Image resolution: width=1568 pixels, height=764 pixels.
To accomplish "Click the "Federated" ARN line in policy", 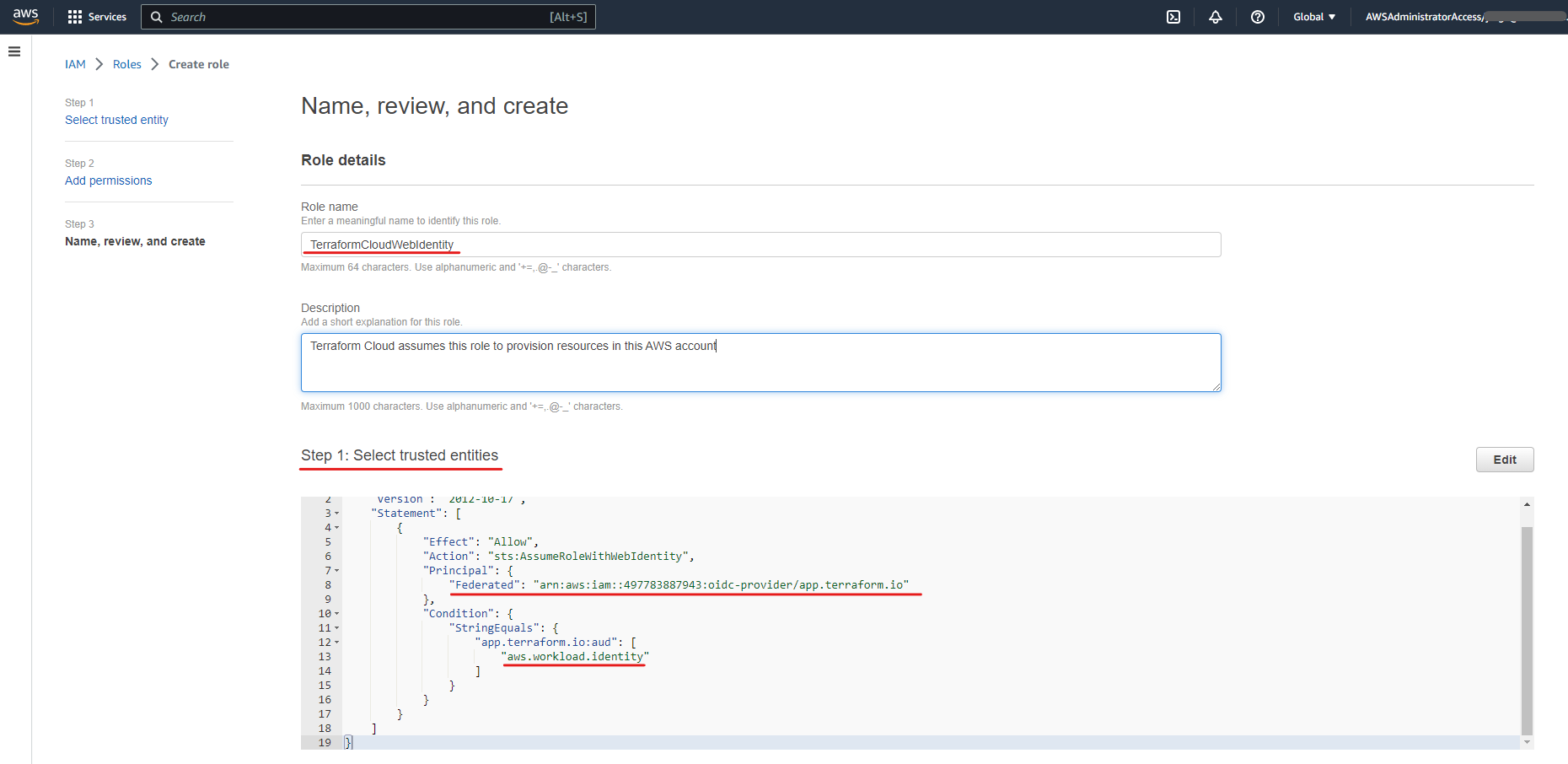I will click(x=679, y=585).
